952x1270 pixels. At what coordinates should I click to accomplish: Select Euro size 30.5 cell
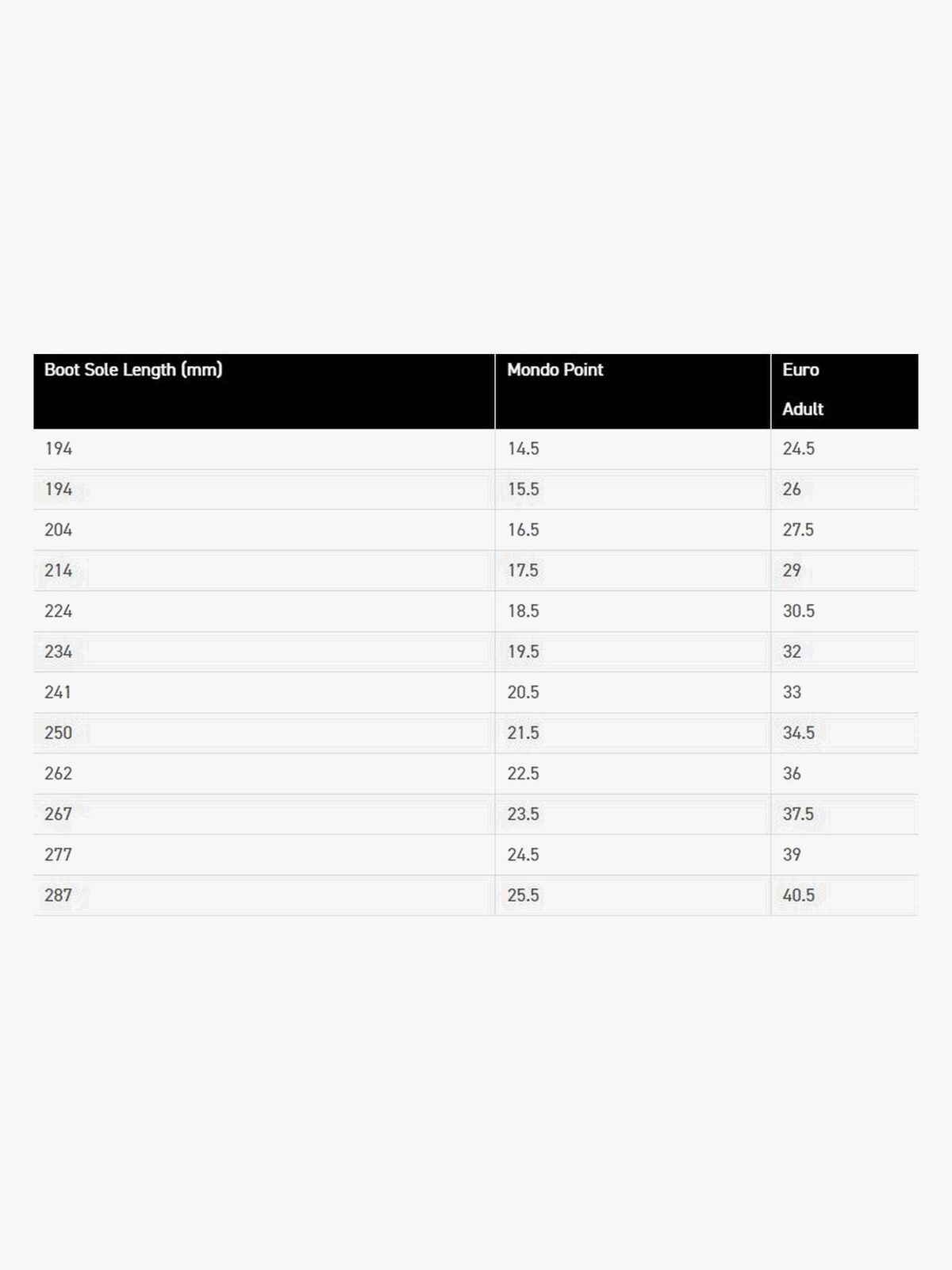tap(798, 611)
